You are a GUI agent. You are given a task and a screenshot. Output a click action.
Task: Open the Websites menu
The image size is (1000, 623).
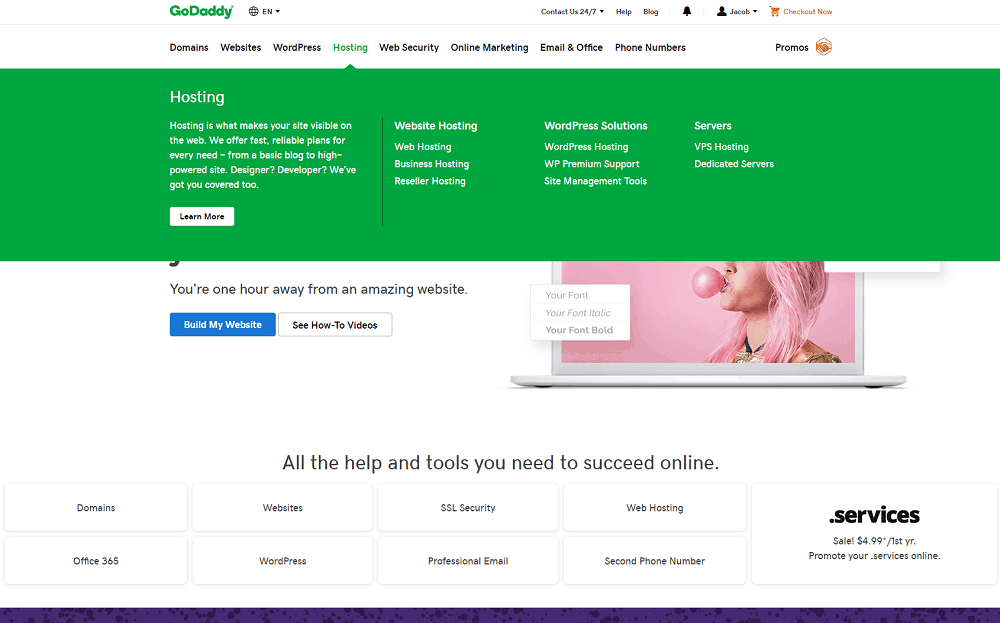pyautogui.click(x=240, y=48)
